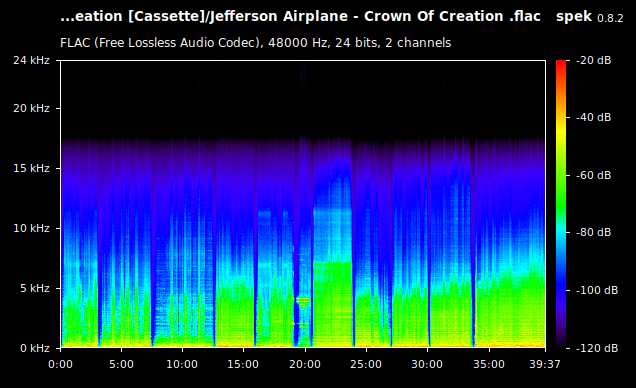This screenshot has height=388, width=636.
Task: Click the 0:00 time axis label
Action: 60,364
